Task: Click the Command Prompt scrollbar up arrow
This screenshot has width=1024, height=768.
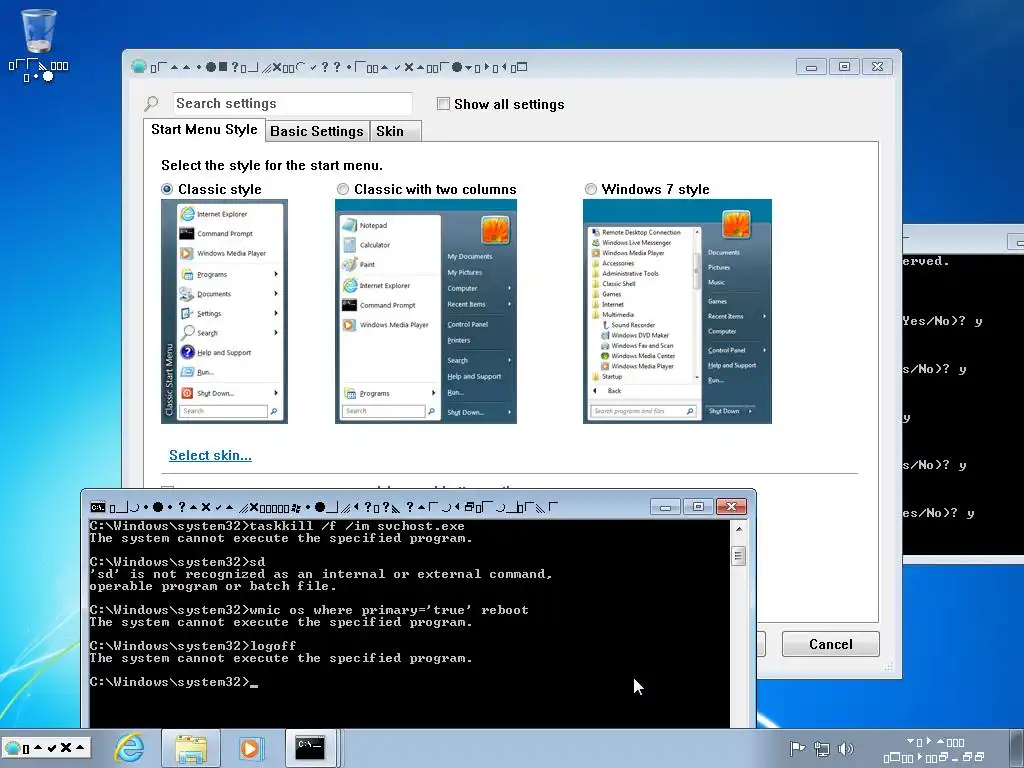Action: click(x=739, y=529)
